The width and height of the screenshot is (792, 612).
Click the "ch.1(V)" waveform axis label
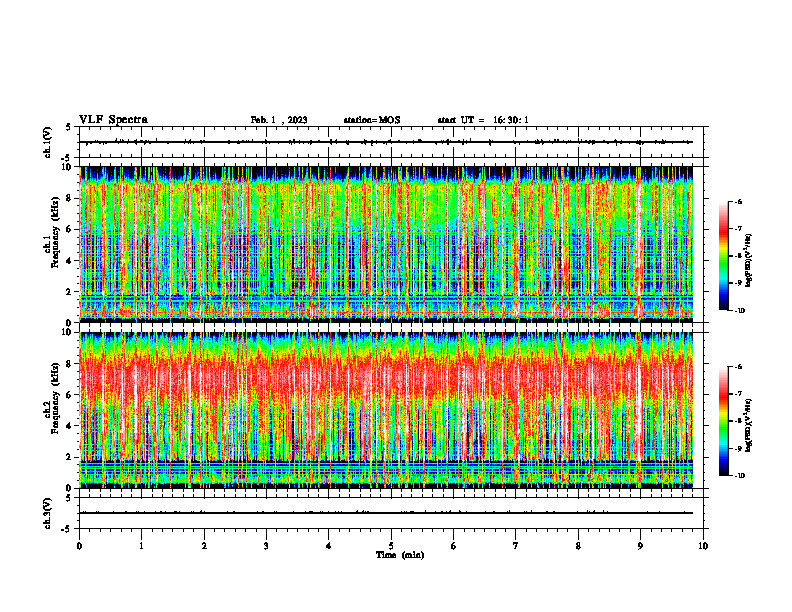click(48, 142)
